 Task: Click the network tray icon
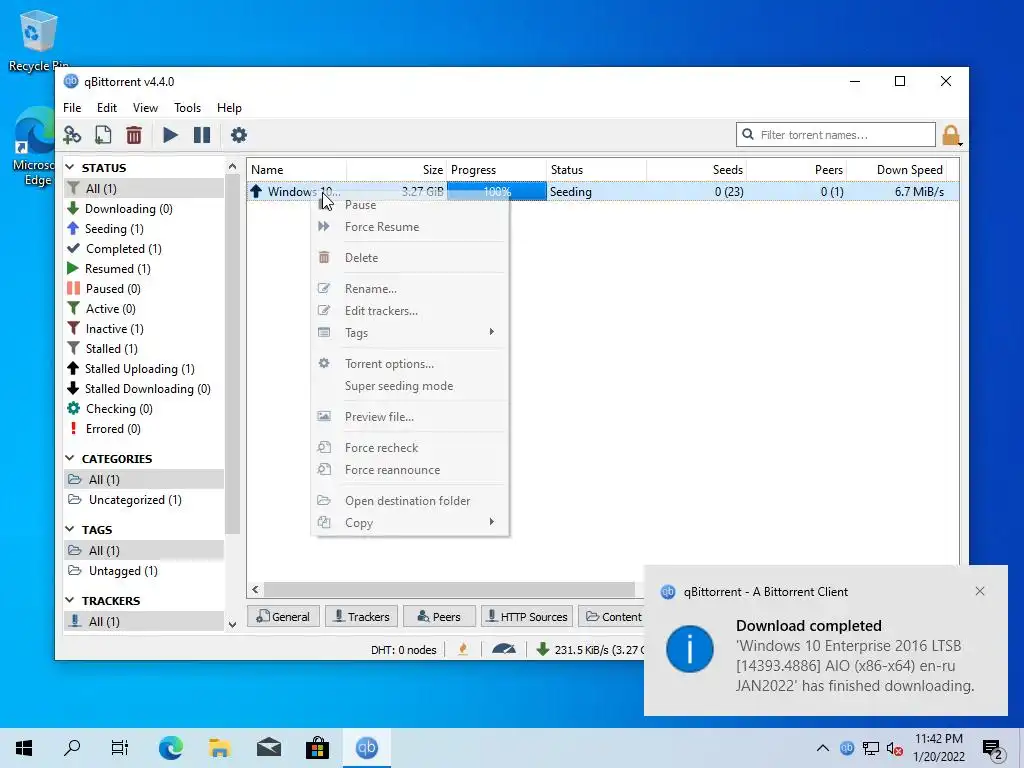pos(871,748)
